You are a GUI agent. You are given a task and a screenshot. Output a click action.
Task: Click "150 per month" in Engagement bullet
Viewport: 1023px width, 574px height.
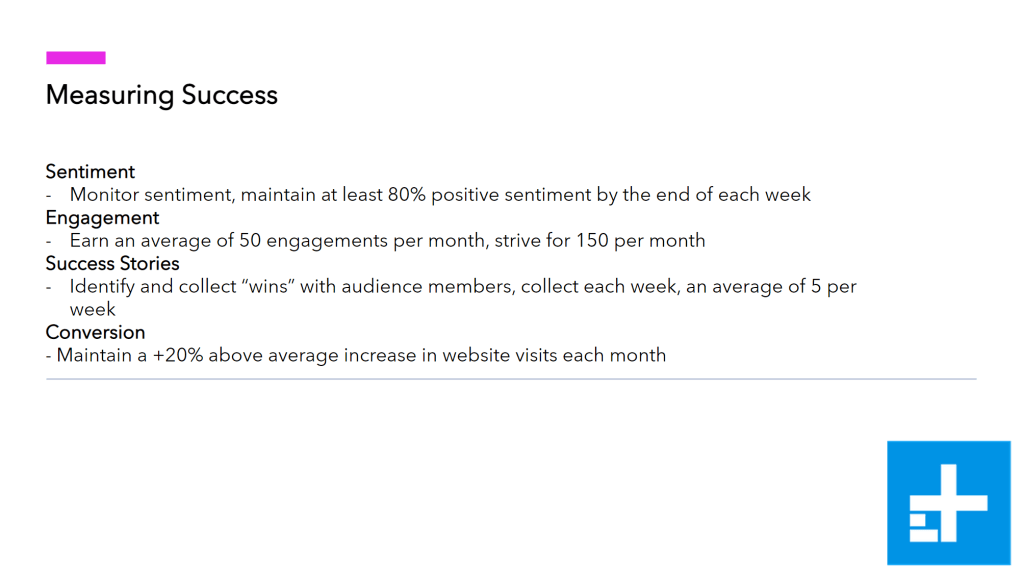pos(641,241)
